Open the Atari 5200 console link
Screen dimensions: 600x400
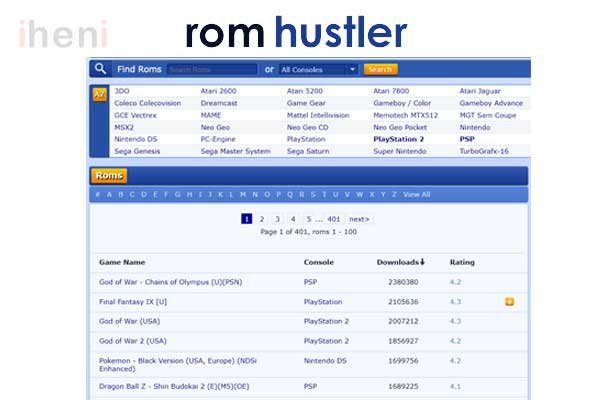point(305,91)
